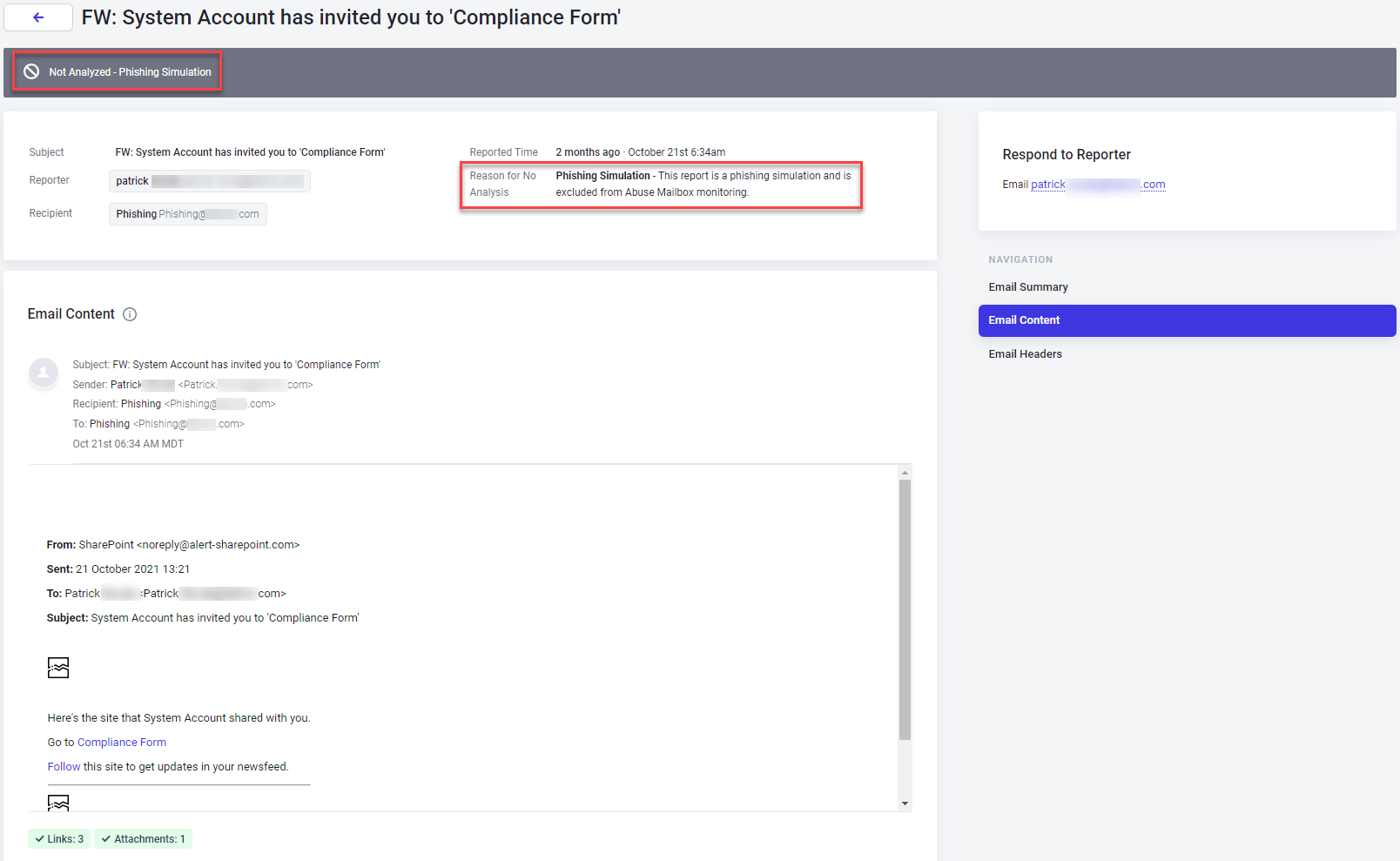Click the Email Content info icon
1400x861 pixels.
tap(130, 314)
